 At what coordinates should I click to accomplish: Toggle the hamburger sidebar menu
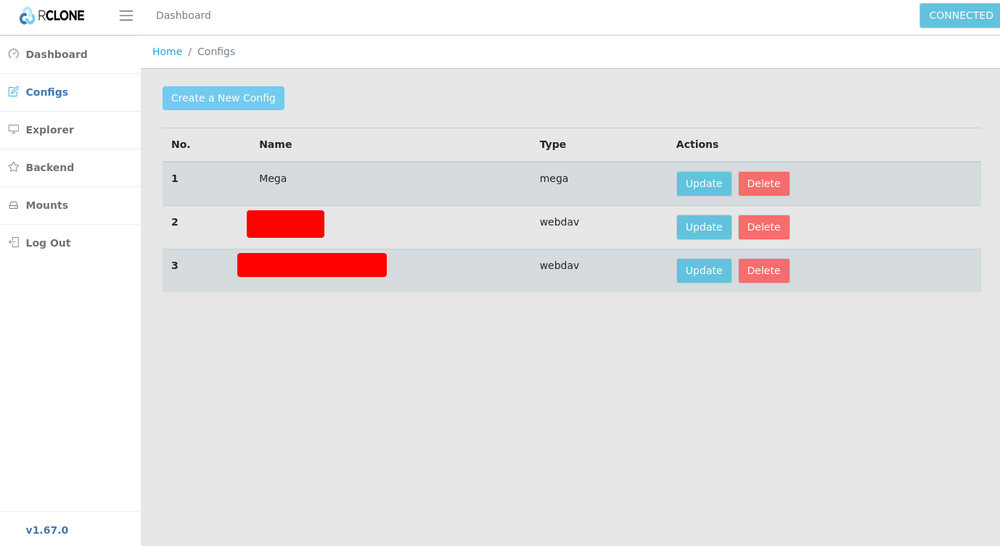126,15
